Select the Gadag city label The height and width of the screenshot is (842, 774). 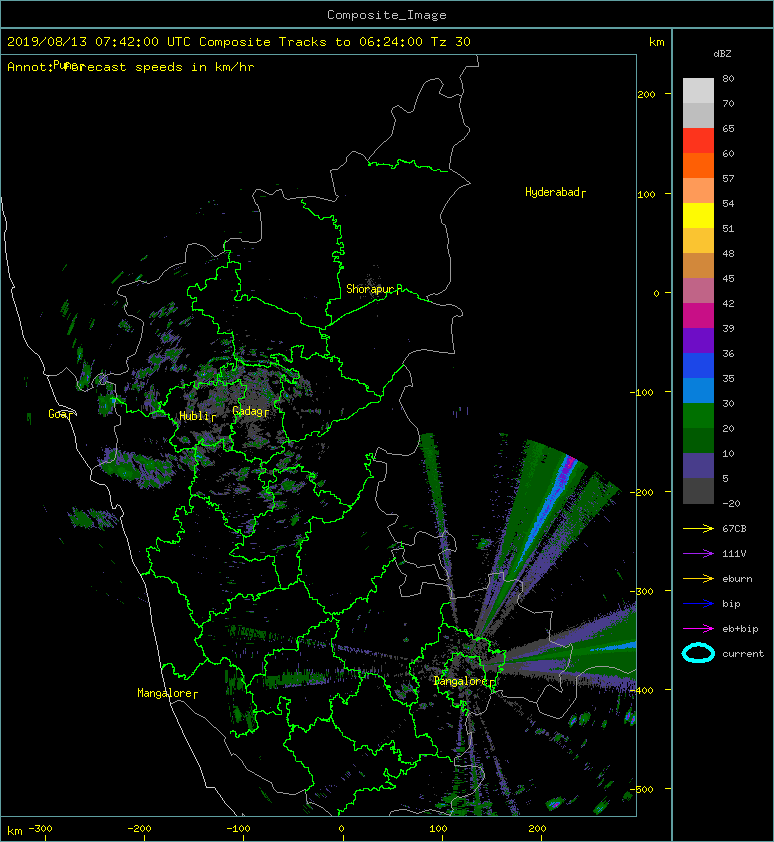(247, 411)
